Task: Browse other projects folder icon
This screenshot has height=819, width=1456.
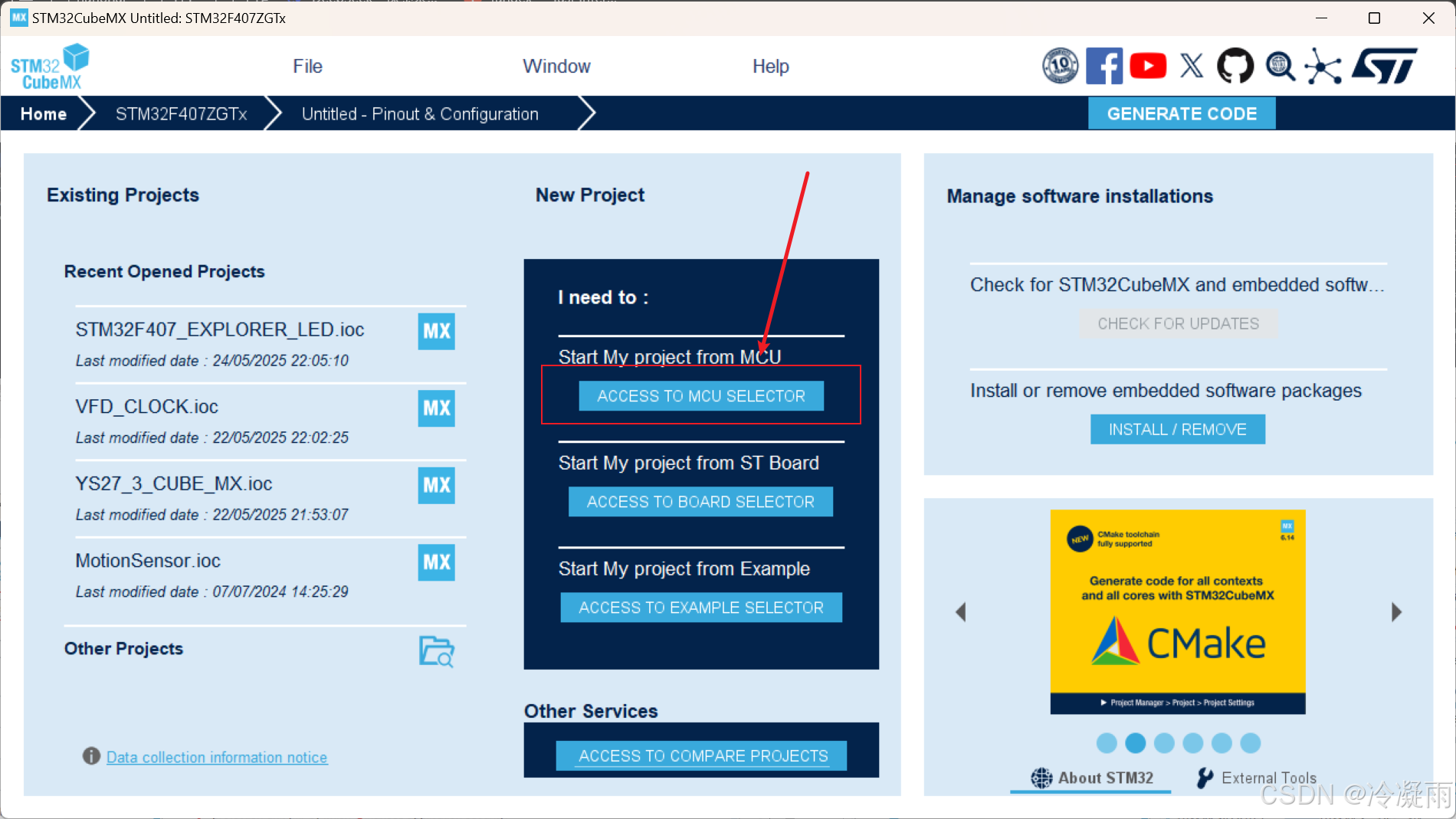Action: point(437,651)
